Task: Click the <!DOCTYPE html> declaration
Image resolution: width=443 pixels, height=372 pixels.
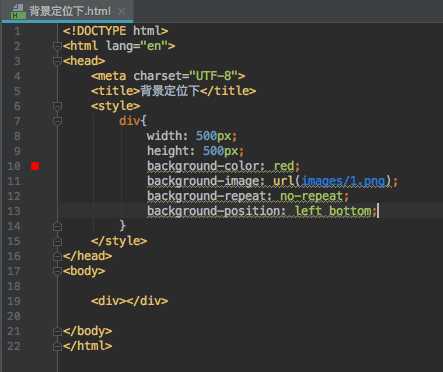Action: click(x=115, y=31)
